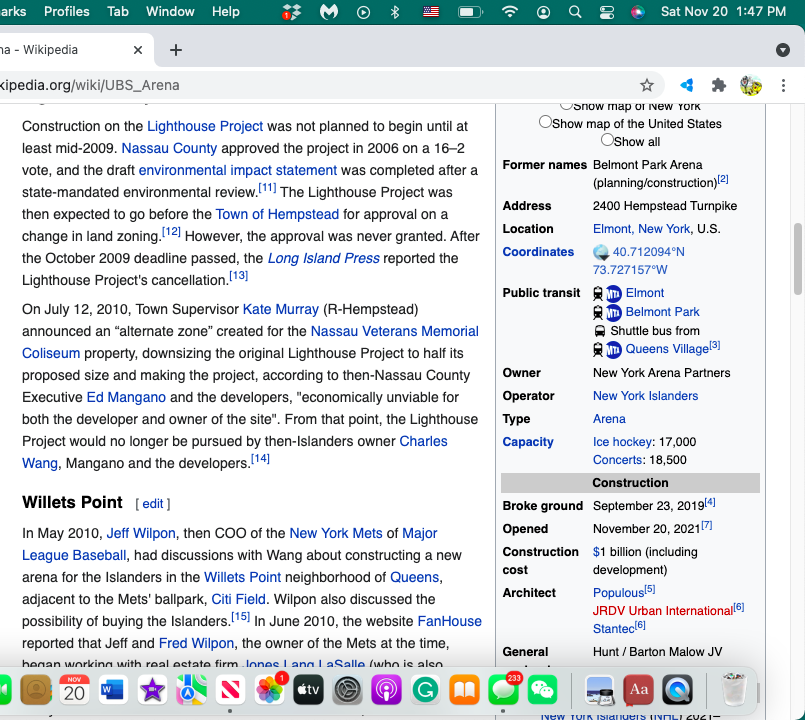The width and height of the screenshot is (805, 720).
Task: Open the Chrome Extensions puzzle icon
Action: coord(718,85)
